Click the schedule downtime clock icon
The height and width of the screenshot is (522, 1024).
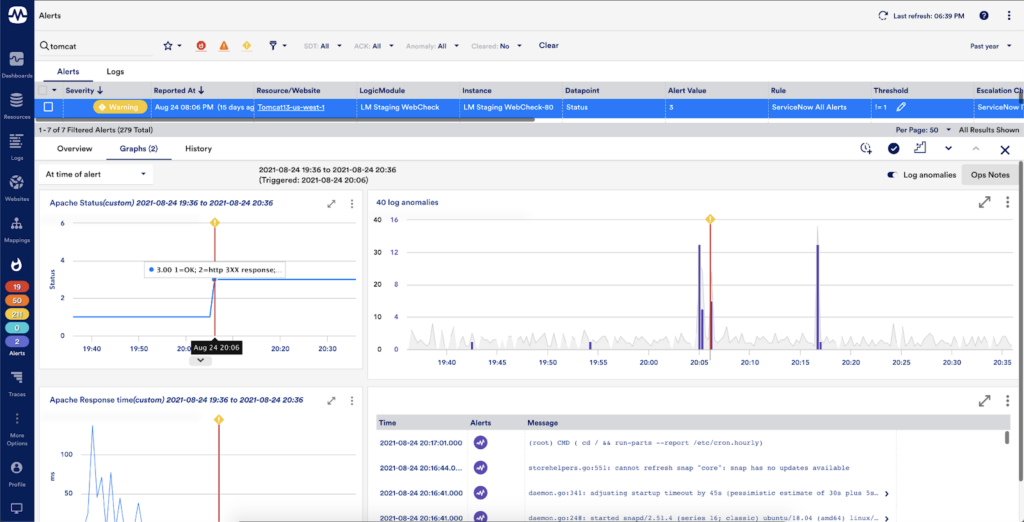(x=866, y=149)
